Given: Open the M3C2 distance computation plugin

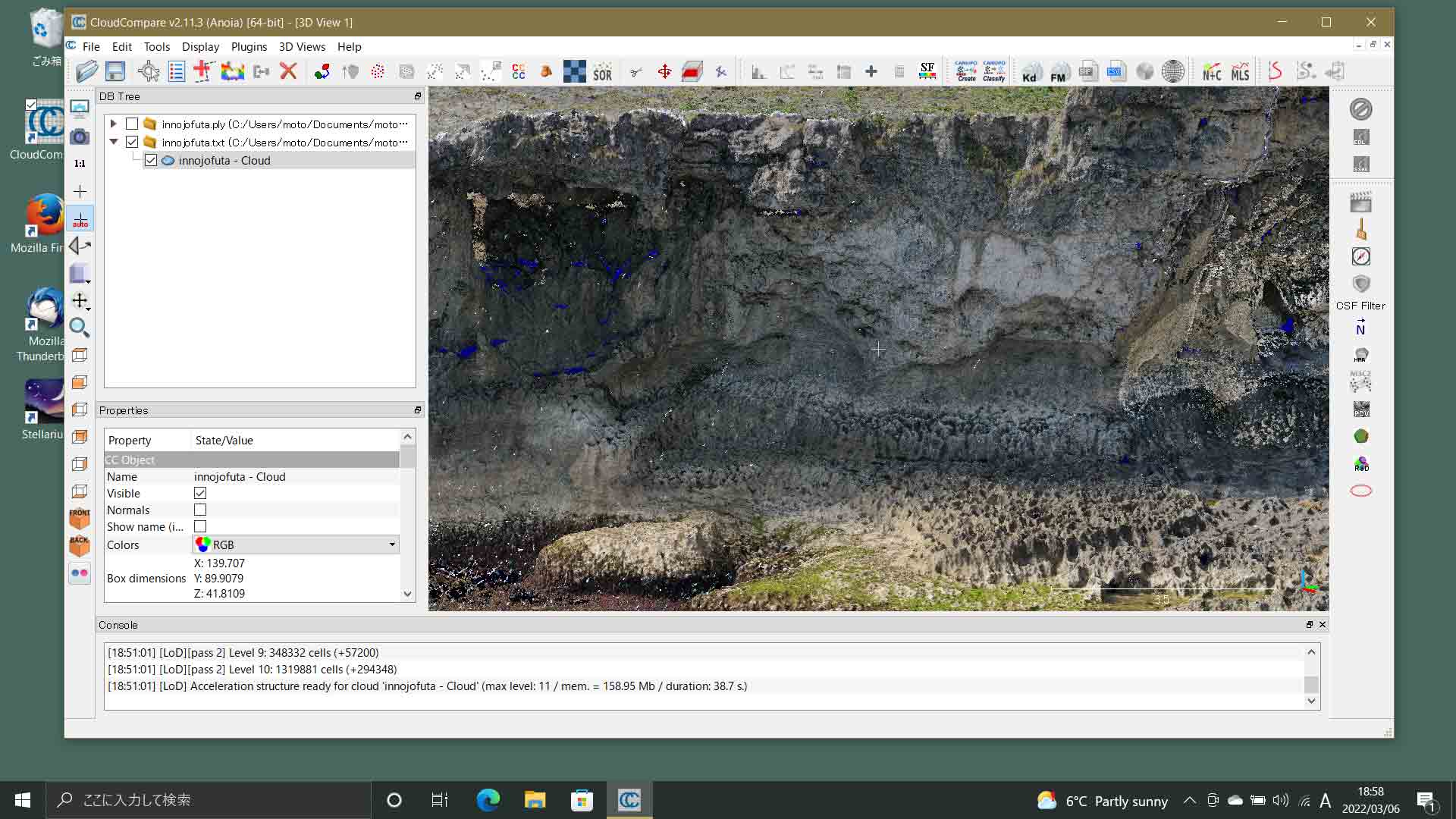Looking at the screenshot, I should point(1361,381).
